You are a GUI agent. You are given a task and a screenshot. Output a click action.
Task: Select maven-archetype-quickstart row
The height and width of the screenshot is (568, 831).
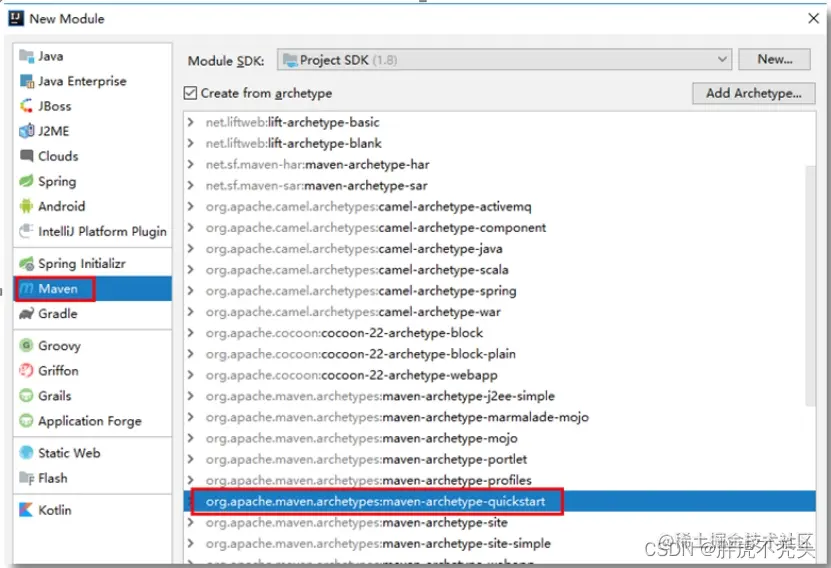click(x=499, y=501)
